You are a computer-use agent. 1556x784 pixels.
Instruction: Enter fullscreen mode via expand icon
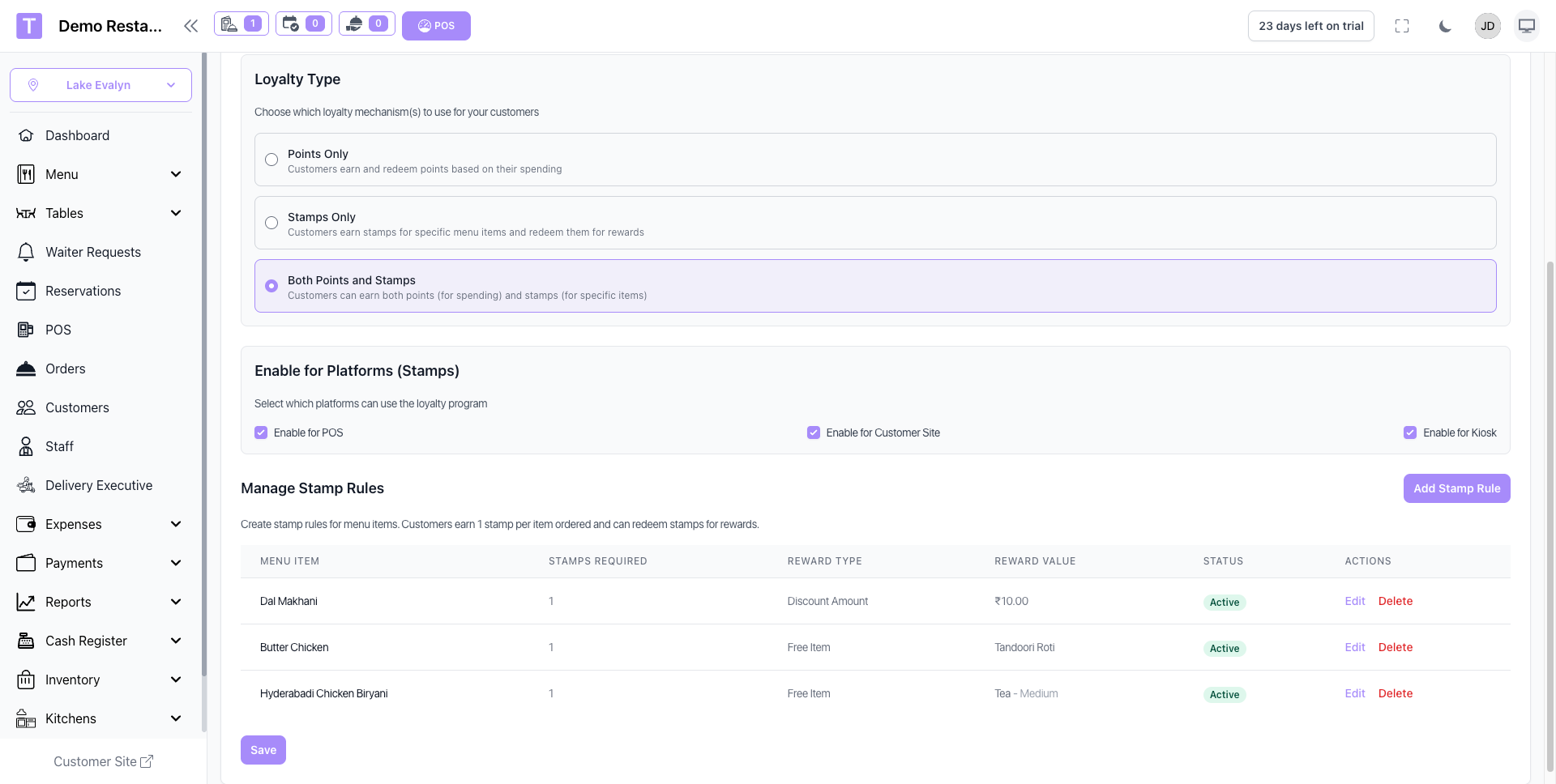(1402, 26)
